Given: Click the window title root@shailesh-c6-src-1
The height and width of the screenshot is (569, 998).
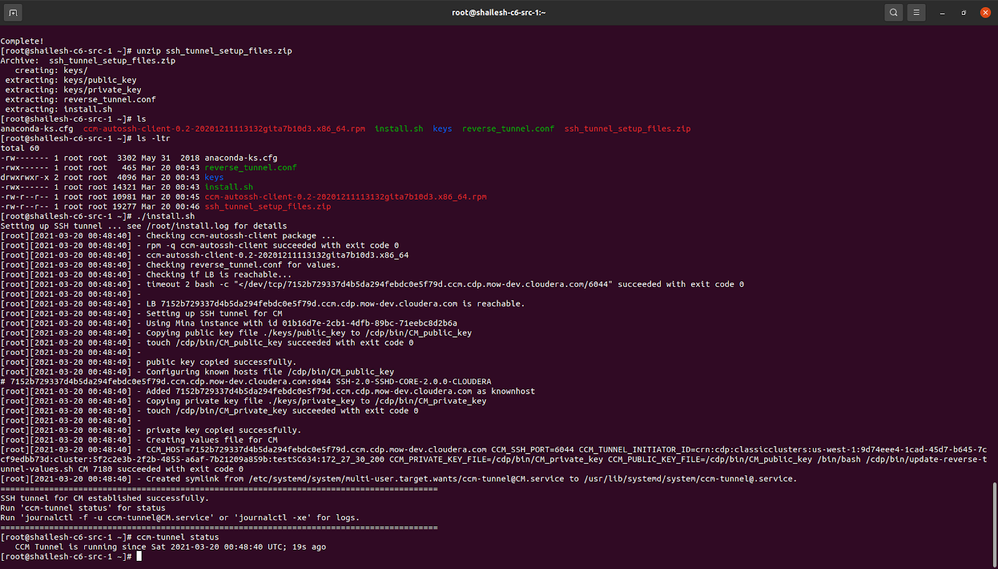Looking at the screenshot, I should coord(499,13).
